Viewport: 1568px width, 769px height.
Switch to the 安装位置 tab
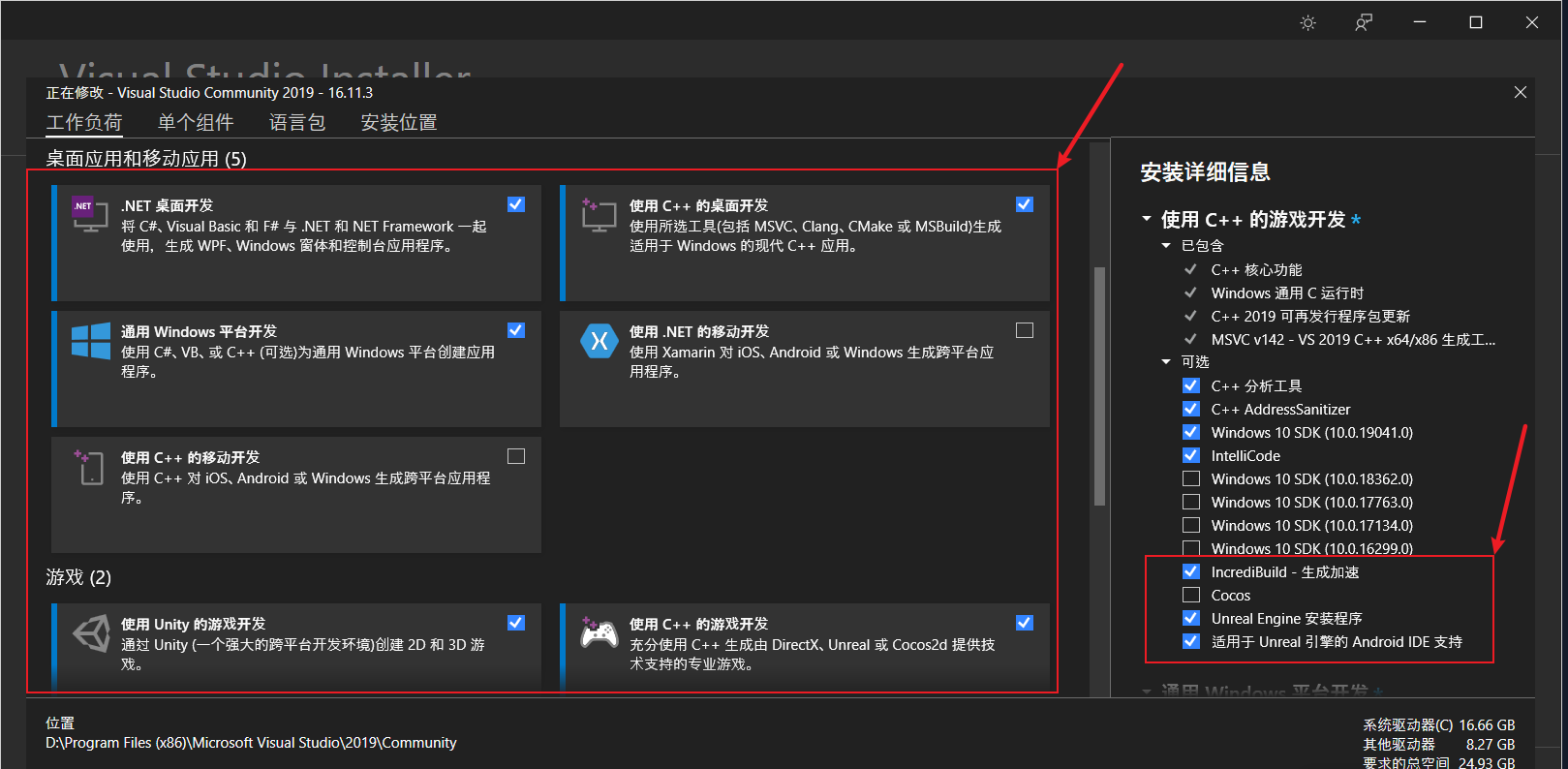(x=399, y=123)
